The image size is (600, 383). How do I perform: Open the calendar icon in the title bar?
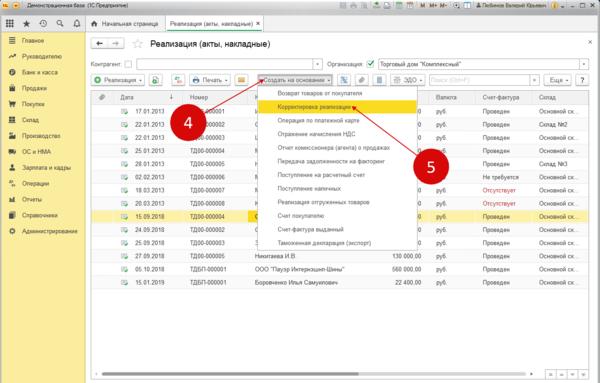point(410,5)
